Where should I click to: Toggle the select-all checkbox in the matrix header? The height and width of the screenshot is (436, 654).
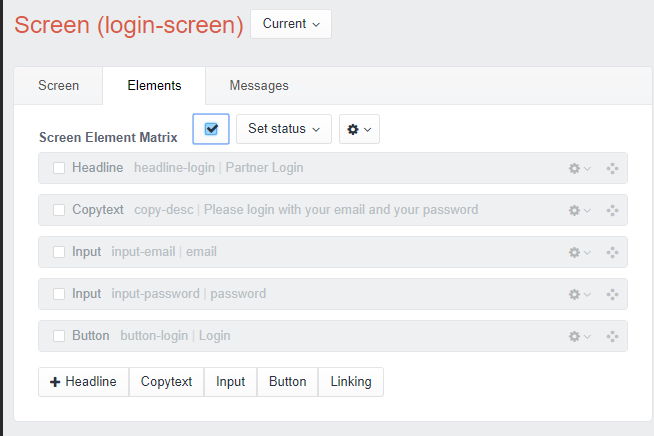(x=211, y=129)
